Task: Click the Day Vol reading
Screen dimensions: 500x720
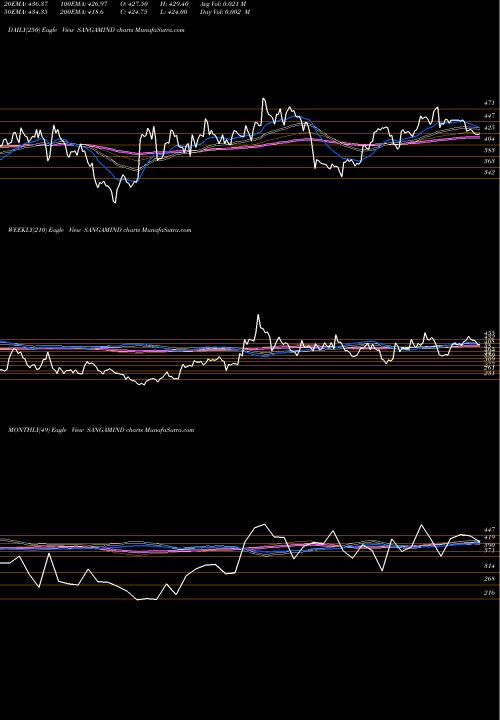Action: tap(225, 12)
